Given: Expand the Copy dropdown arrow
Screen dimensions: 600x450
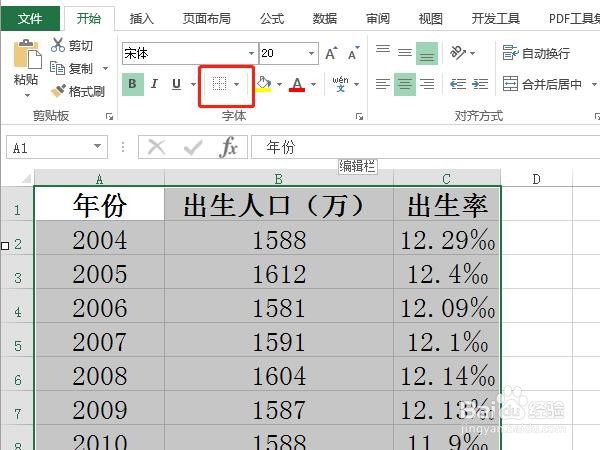Looking at the screenshot, I should coord(105,68).
